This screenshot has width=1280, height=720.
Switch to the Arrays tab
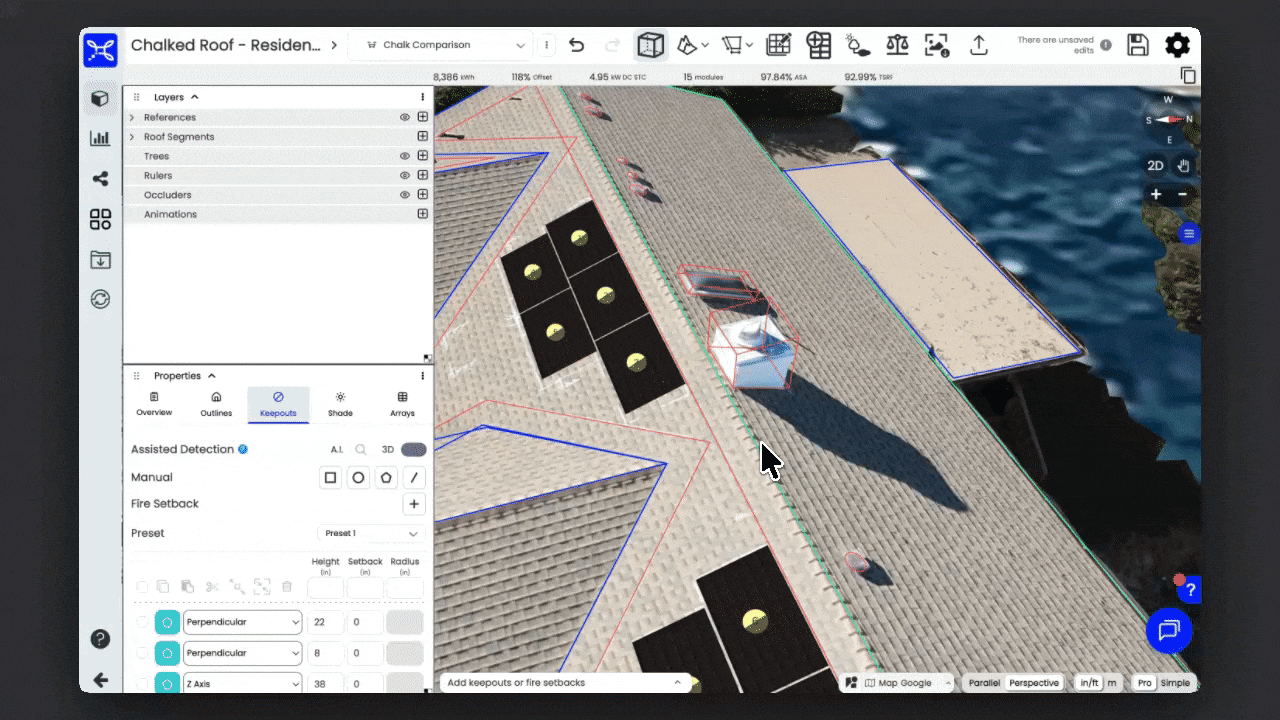[402, 404]
